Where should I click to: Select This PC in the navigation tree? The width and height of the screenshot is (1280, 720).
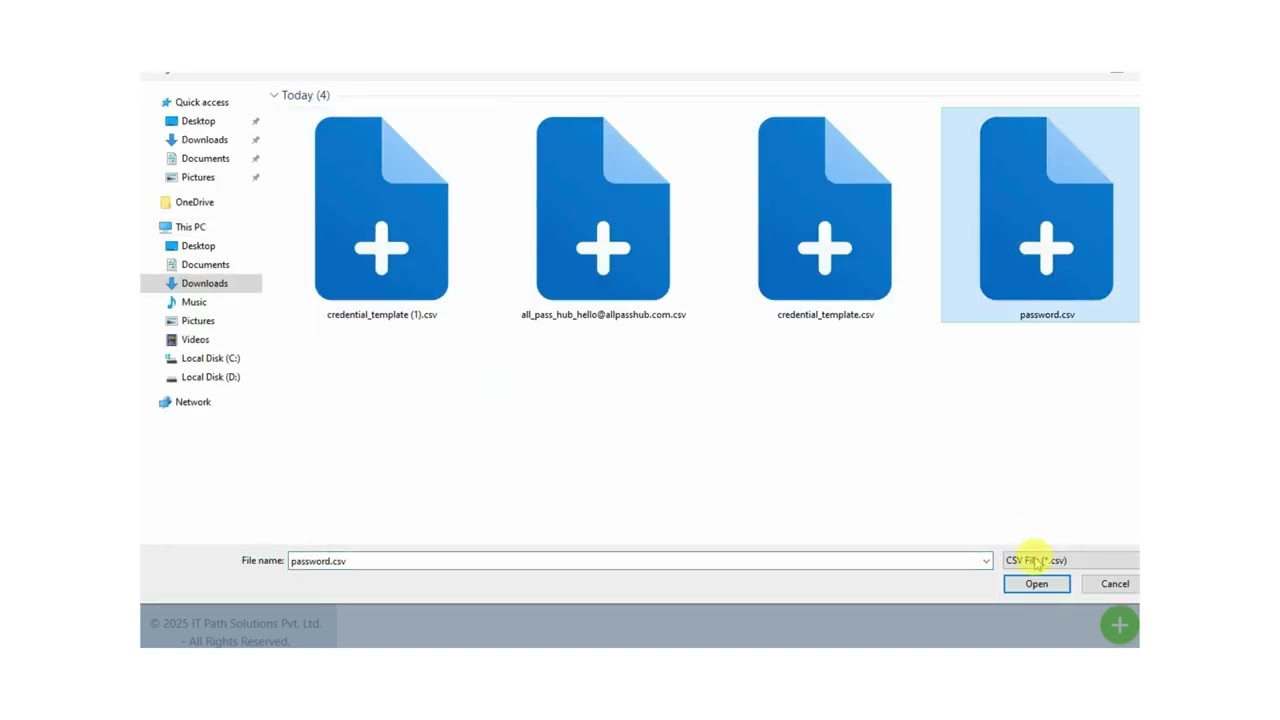(190, 227)
